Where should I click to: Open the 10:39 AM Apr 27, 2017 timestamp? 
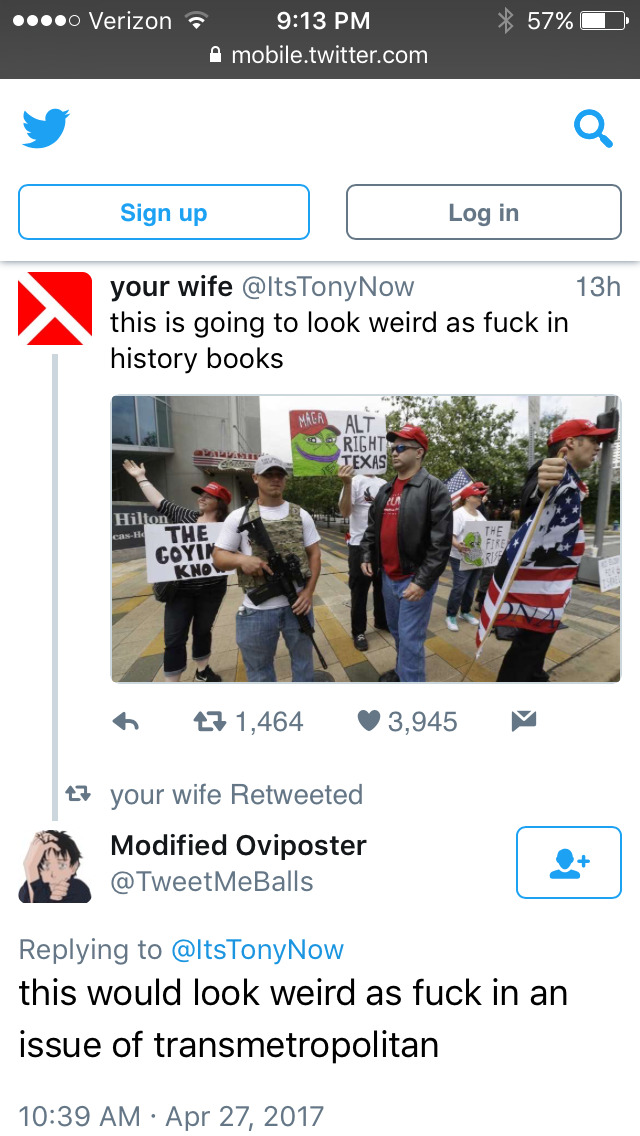tap(171, 1116)
